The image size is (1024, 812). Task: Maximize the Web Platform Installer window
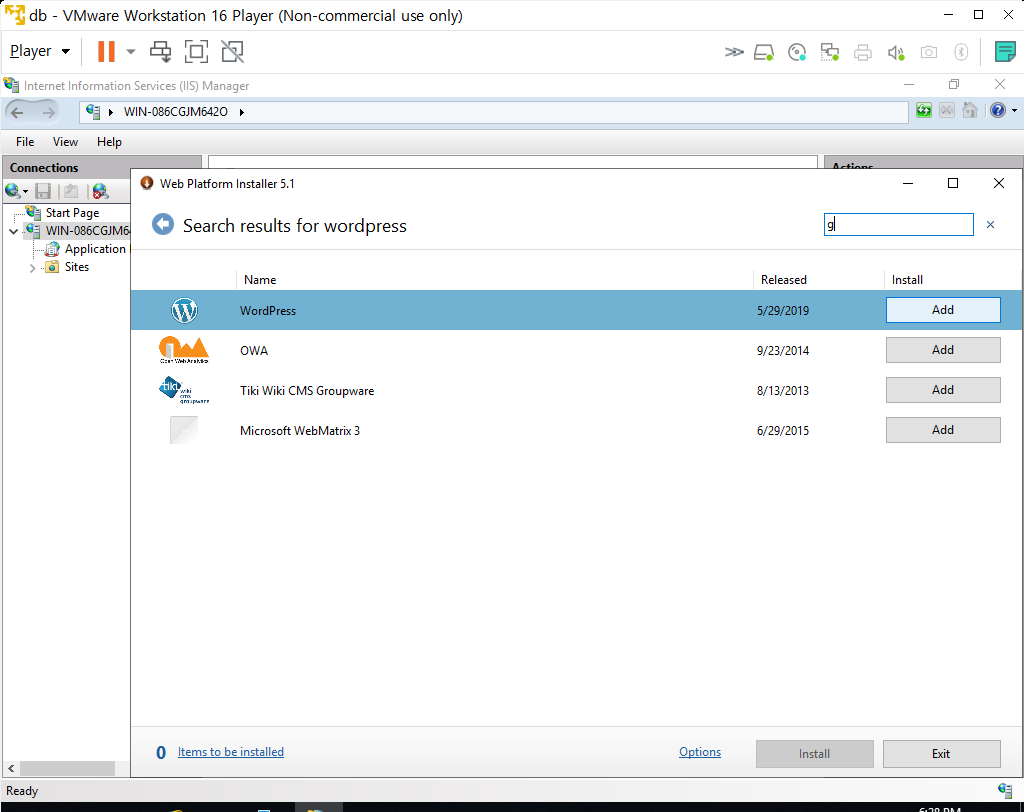pyautogui.click(x=953, y=184)
